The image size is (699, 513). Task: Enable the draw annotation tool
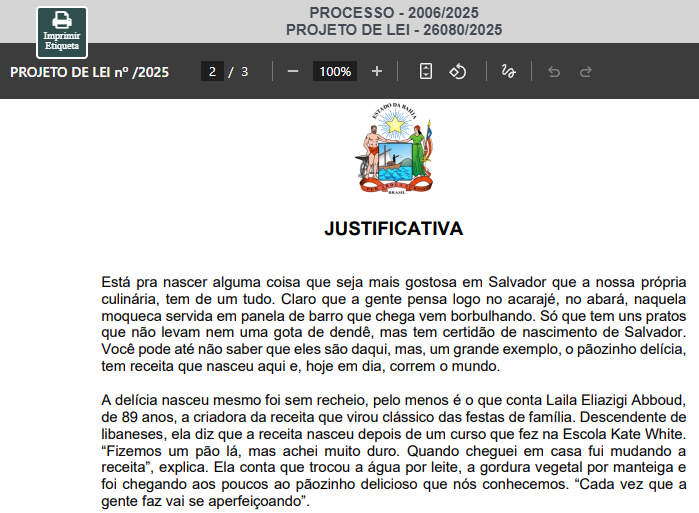click(508, 72)
